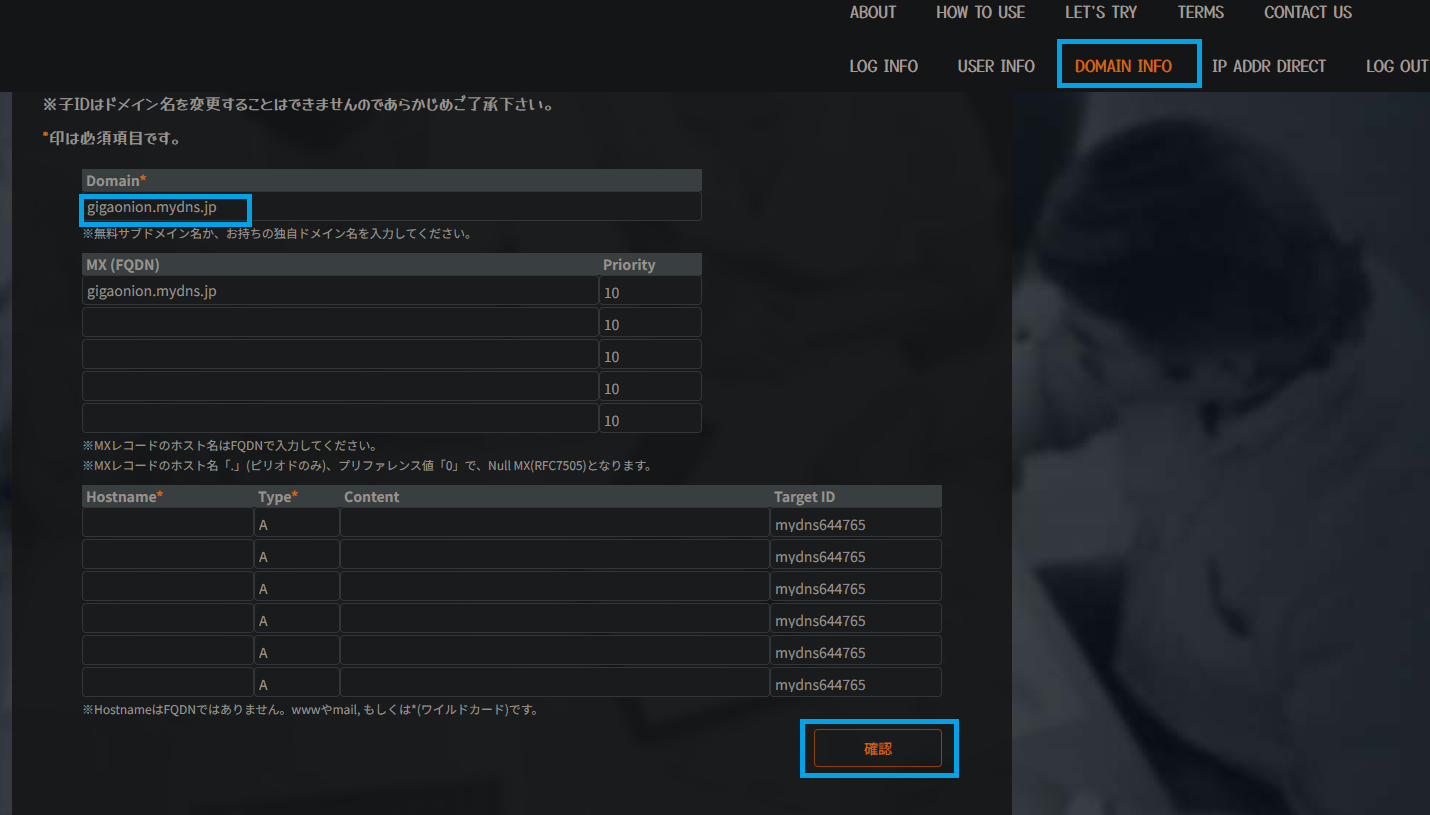Open the CONTACT US page

(1306, 12)
